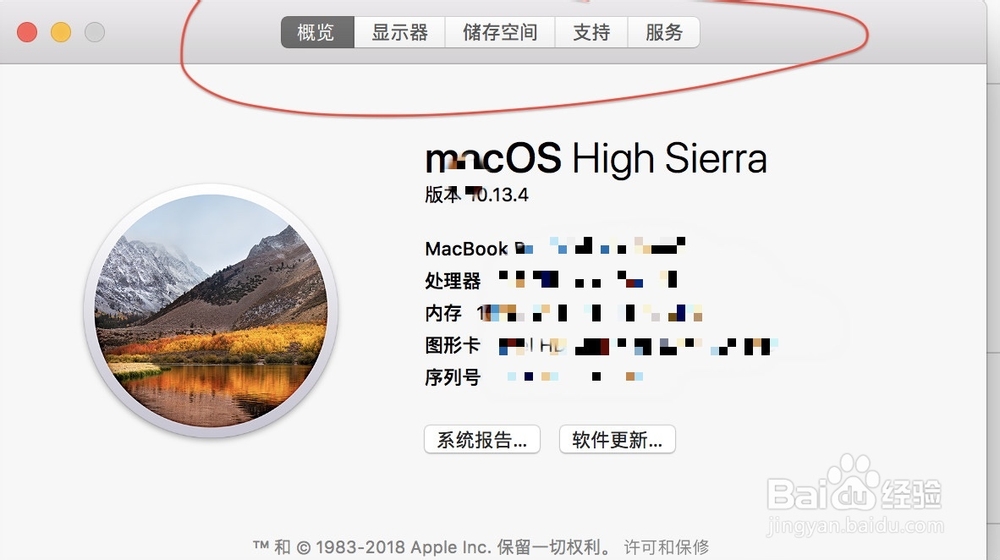Switch to the 服务 tab

[664, 33]
